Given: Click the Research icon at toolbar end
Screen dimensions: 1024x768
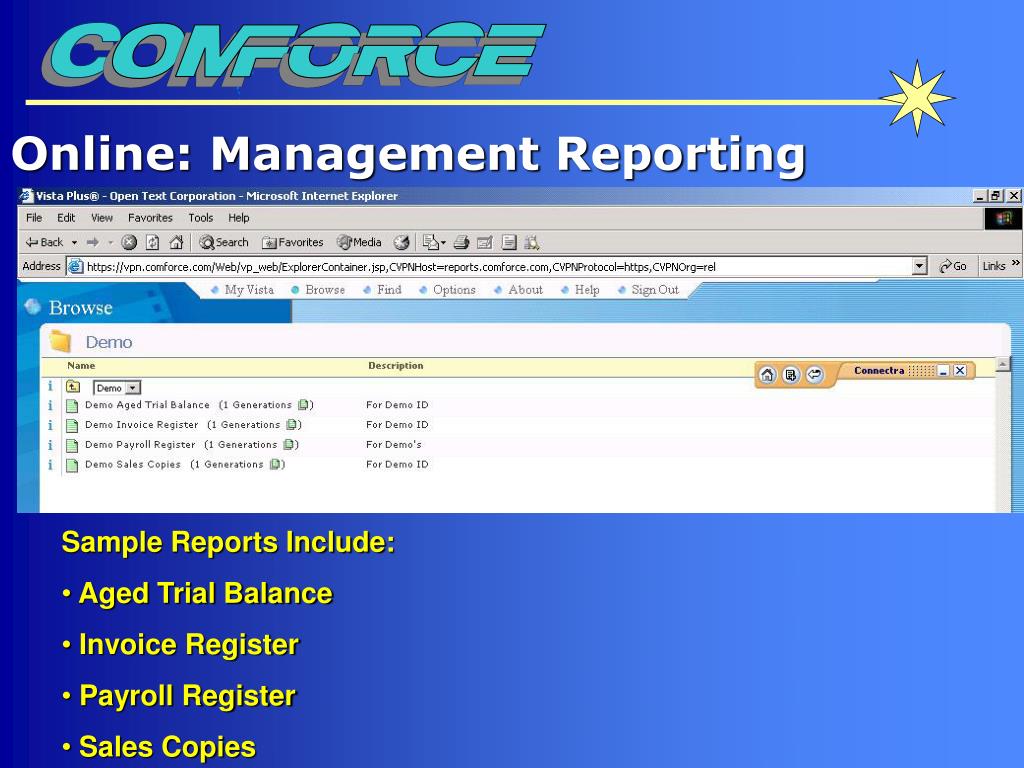Looking at the screenshot, I should click(532, 242).
